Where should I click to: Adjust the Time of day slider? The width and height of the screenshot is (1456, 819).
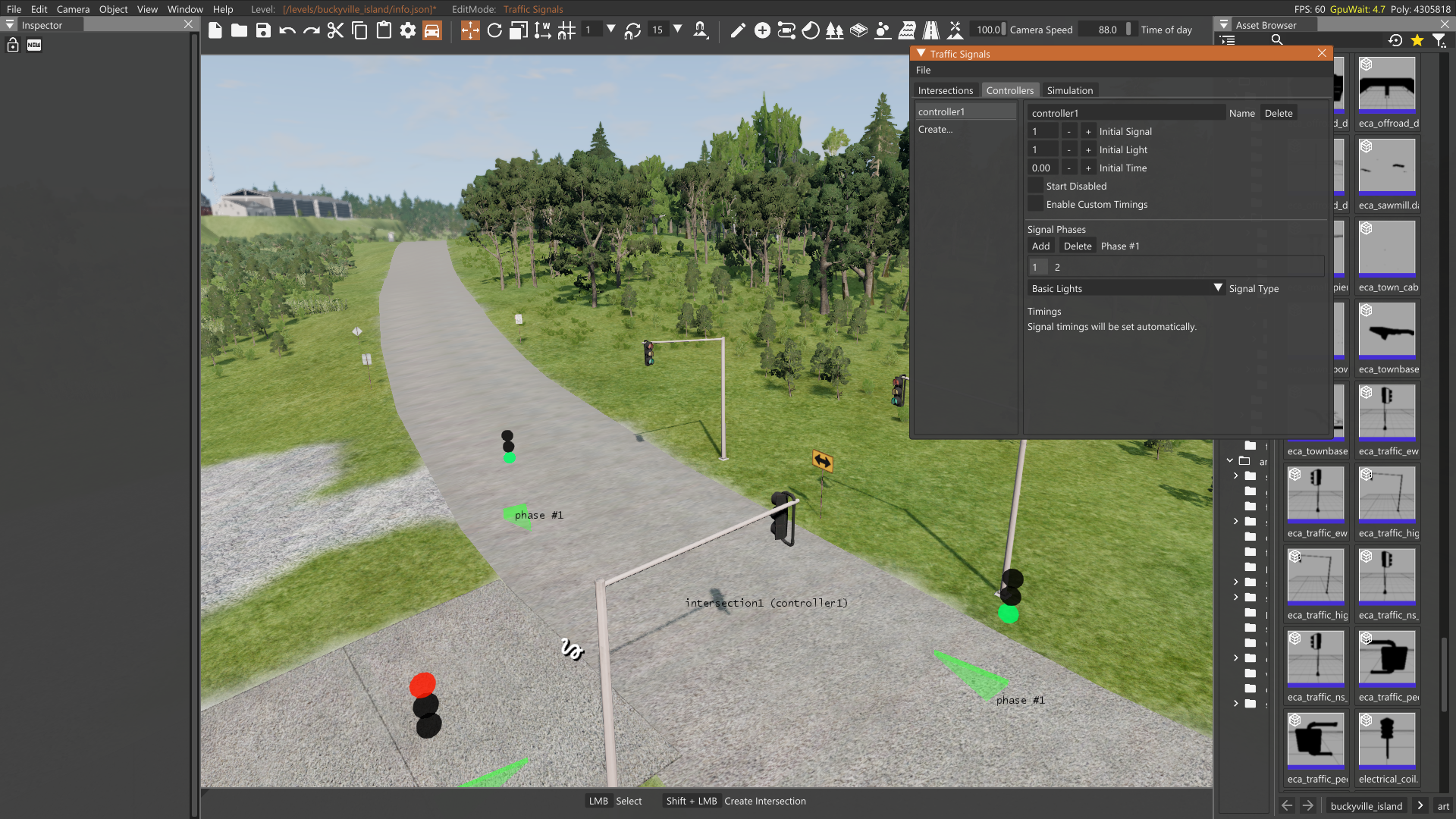(1108, 30)
